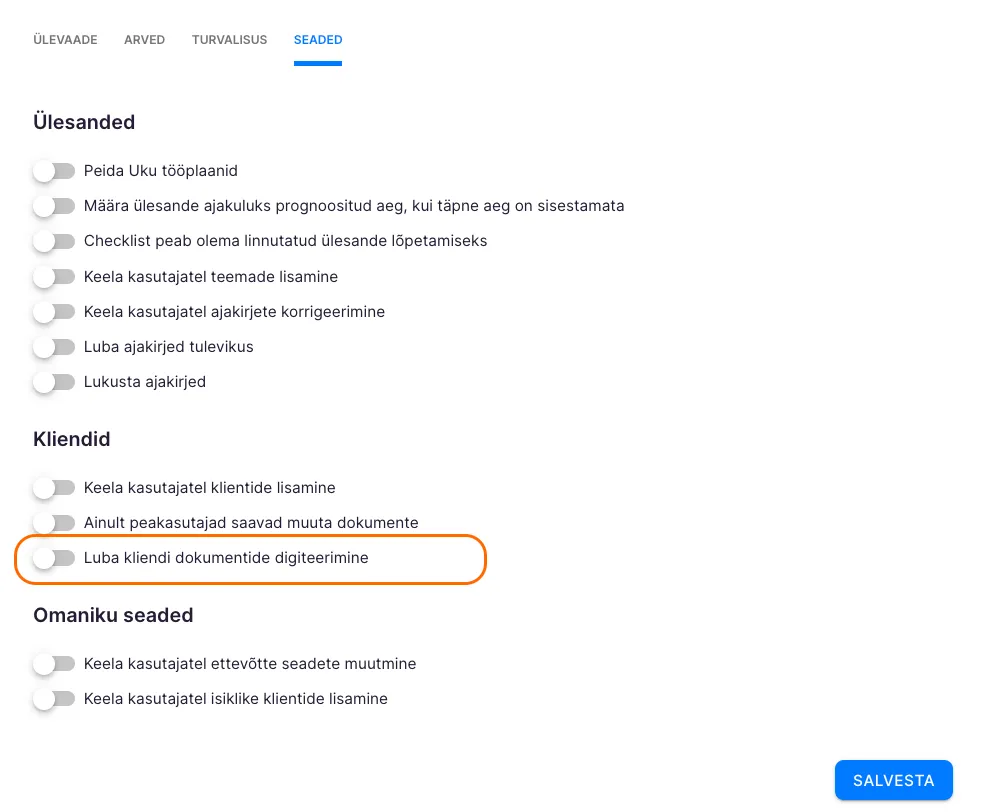Turn on Luba kliendi dokumentide digiteerimine
The width and height of the screenshot is (990, 812).
tap(54, 558)
